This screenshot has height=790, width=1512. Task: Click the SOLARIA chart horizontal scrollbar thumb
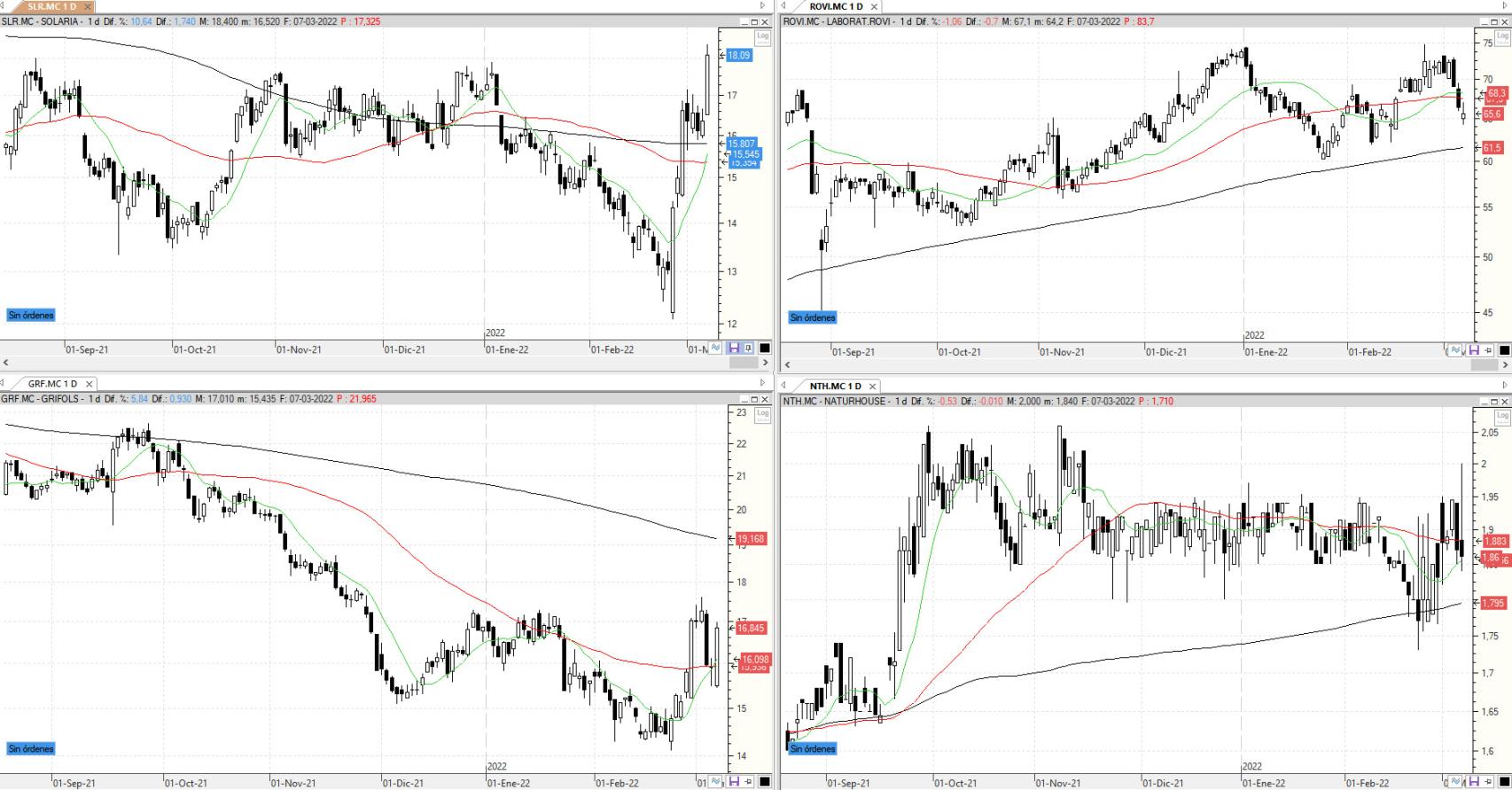click(x=744, y=363)
